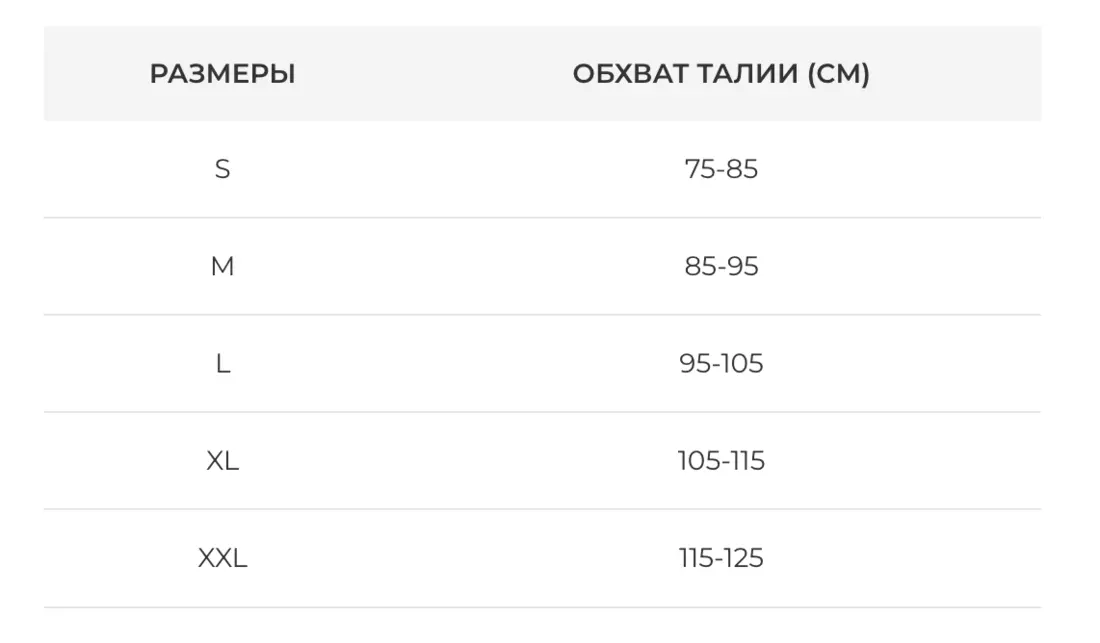Screen dimensions: 1100x643
Task: Select the XXL size cell
Action: tap(222, 558)
